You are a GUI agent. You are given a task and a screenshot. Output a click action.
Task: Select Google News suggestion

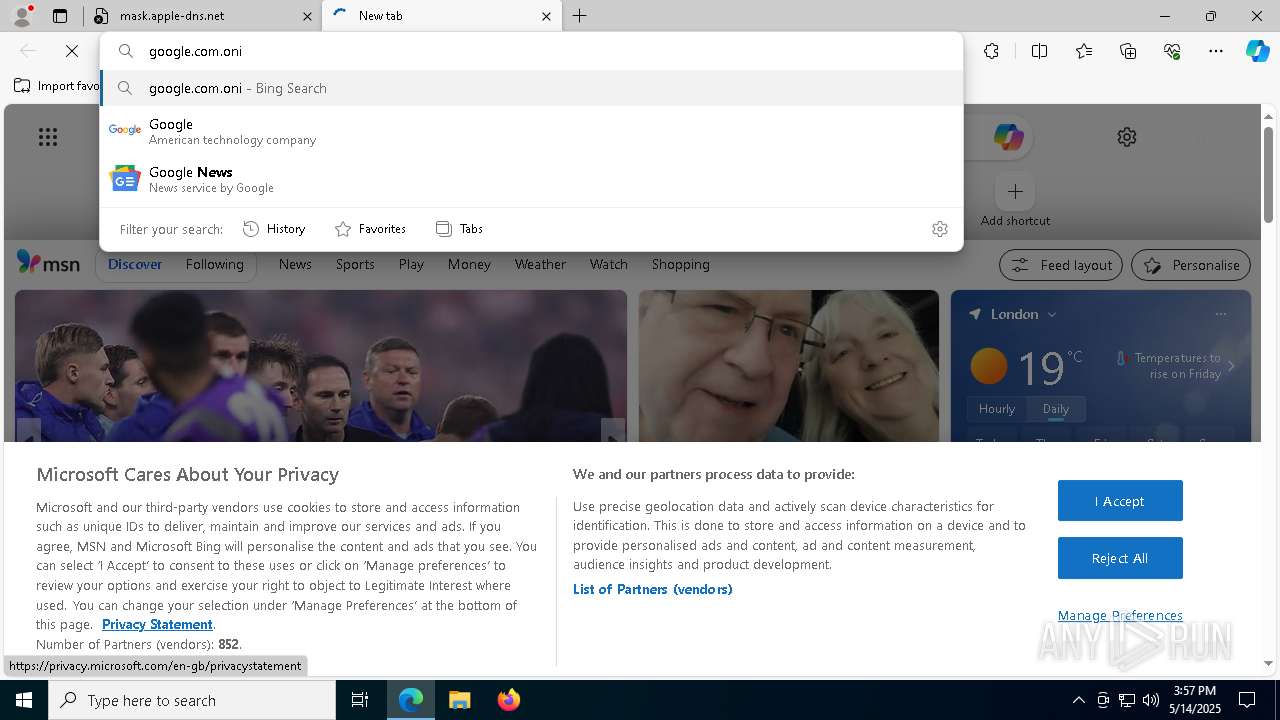pyautogui.click(x=531, y=179)
